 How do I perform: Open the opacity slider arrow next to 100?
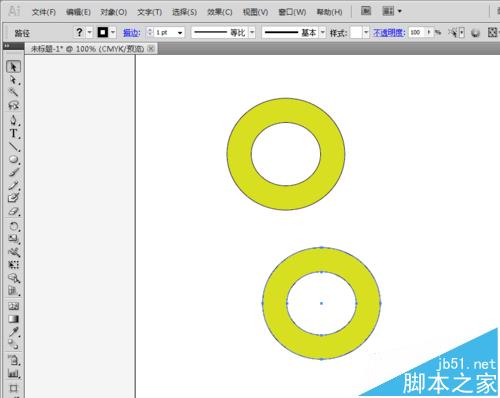pos(430,32)
